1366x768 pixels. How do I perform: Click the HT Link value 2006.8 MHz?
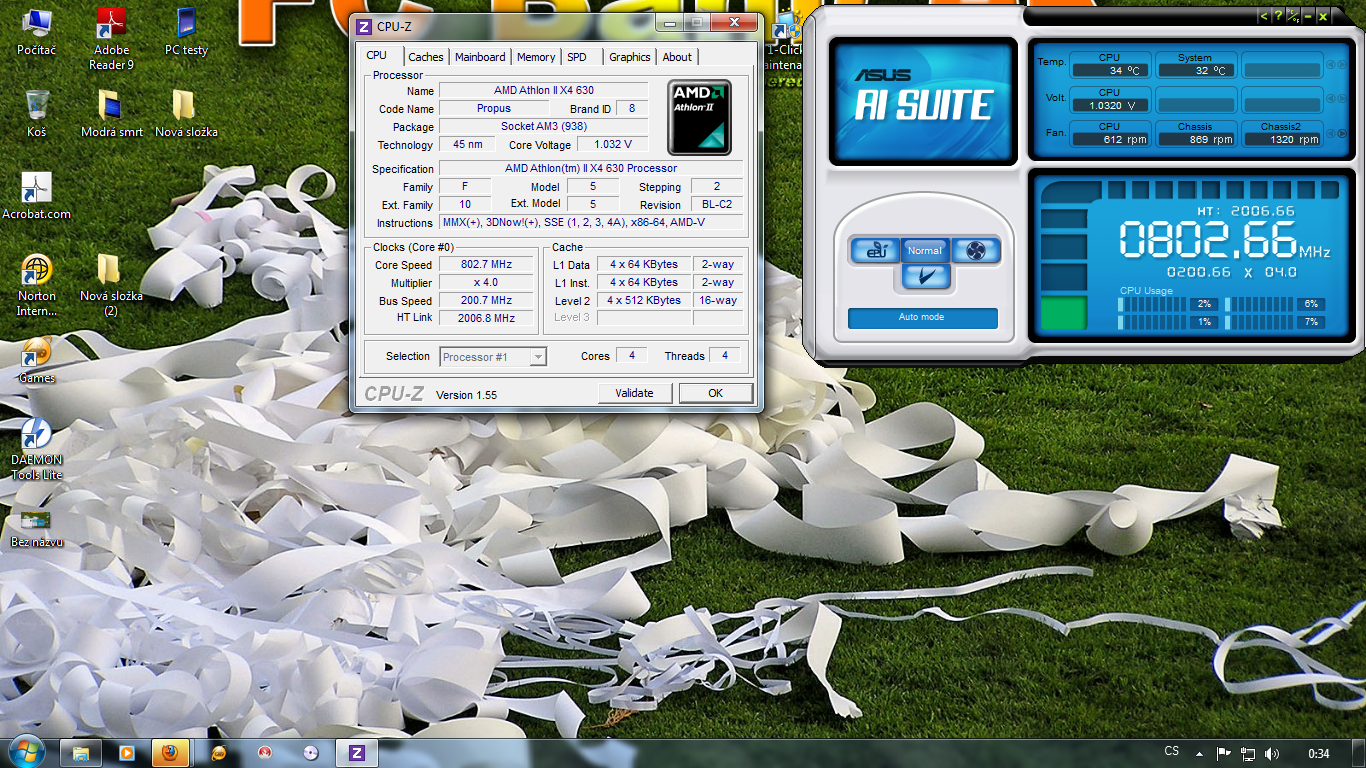[486, 318]
